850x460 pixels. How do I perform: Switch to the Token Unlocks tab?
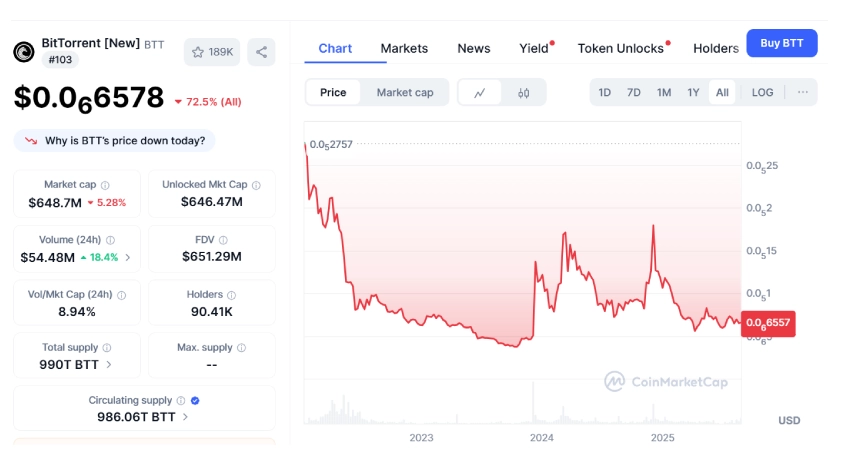point(621,48)
